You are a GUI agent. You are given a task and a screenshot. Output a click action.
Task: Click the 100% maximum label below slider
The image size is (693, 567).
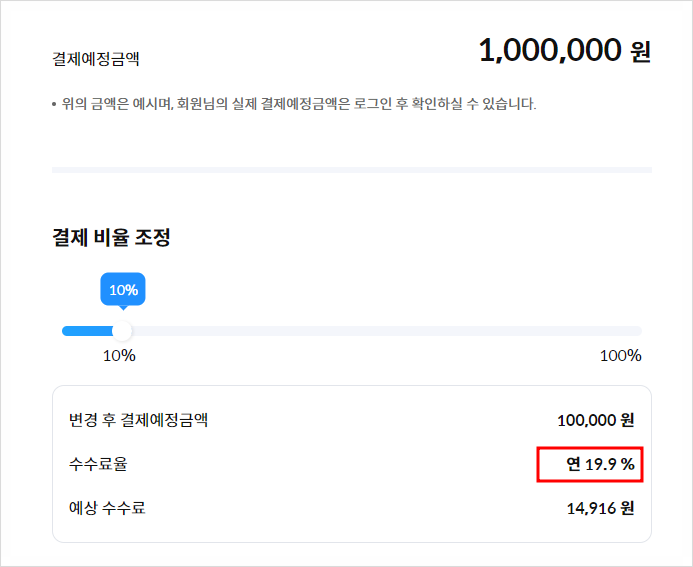(x=620, y=356)
